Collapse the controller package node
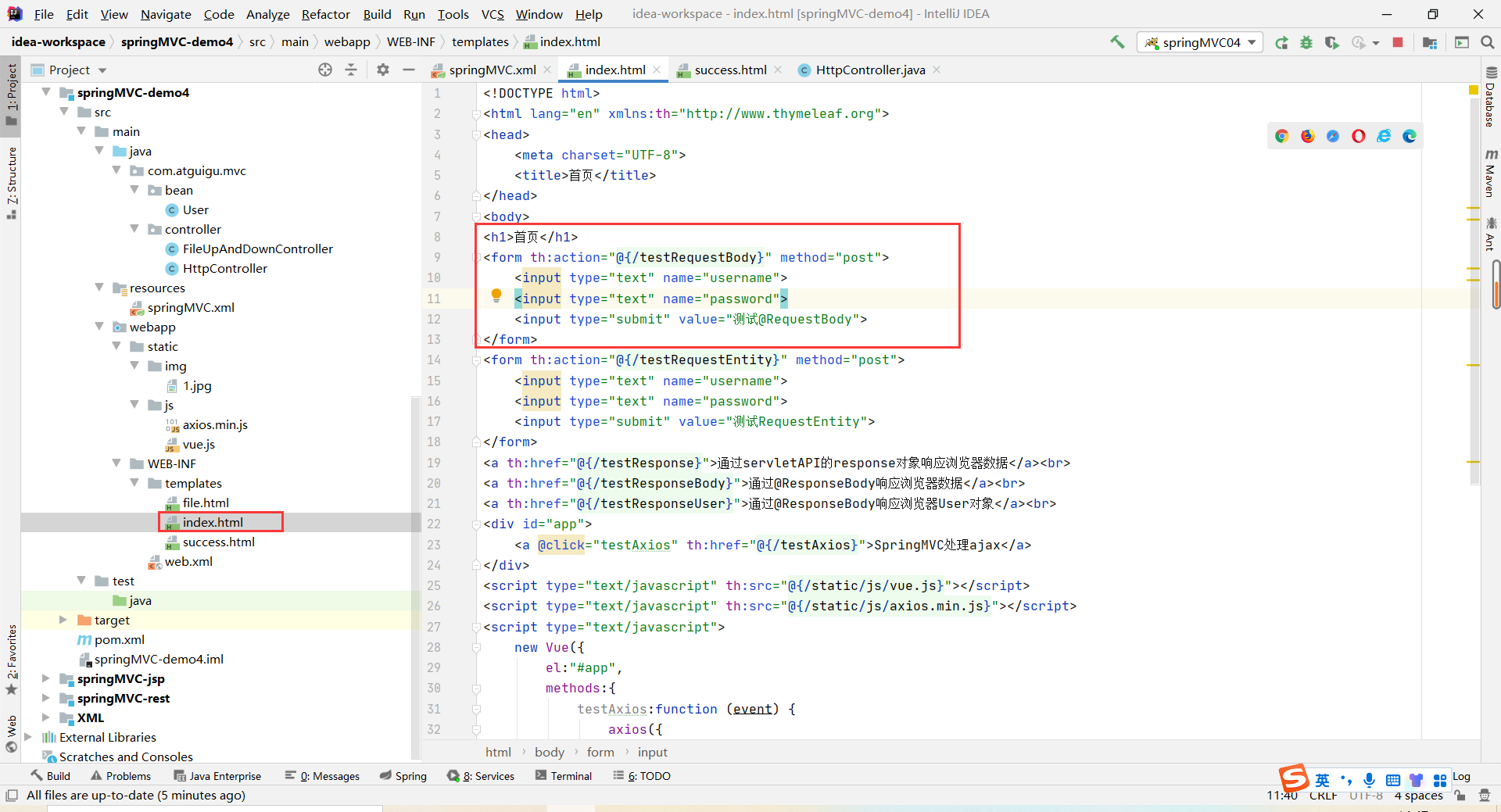This screenshot has width=1501, height=812. pos(134,229)
